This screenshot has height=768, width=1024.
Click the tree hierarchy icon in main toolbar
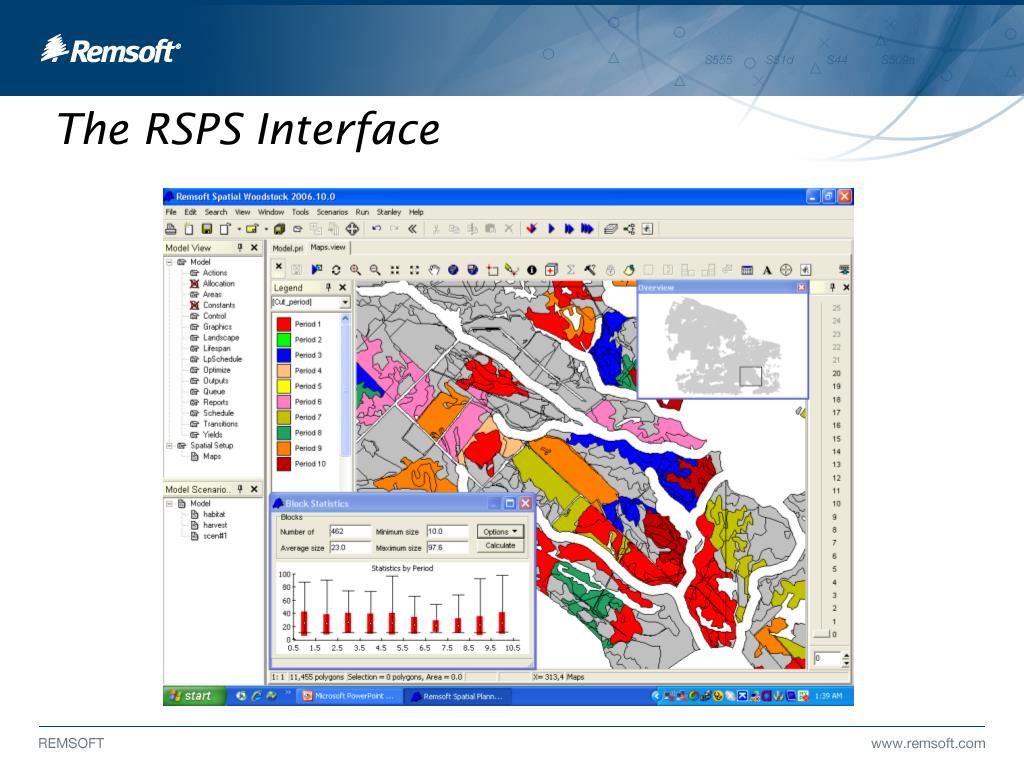coord(629,229)
